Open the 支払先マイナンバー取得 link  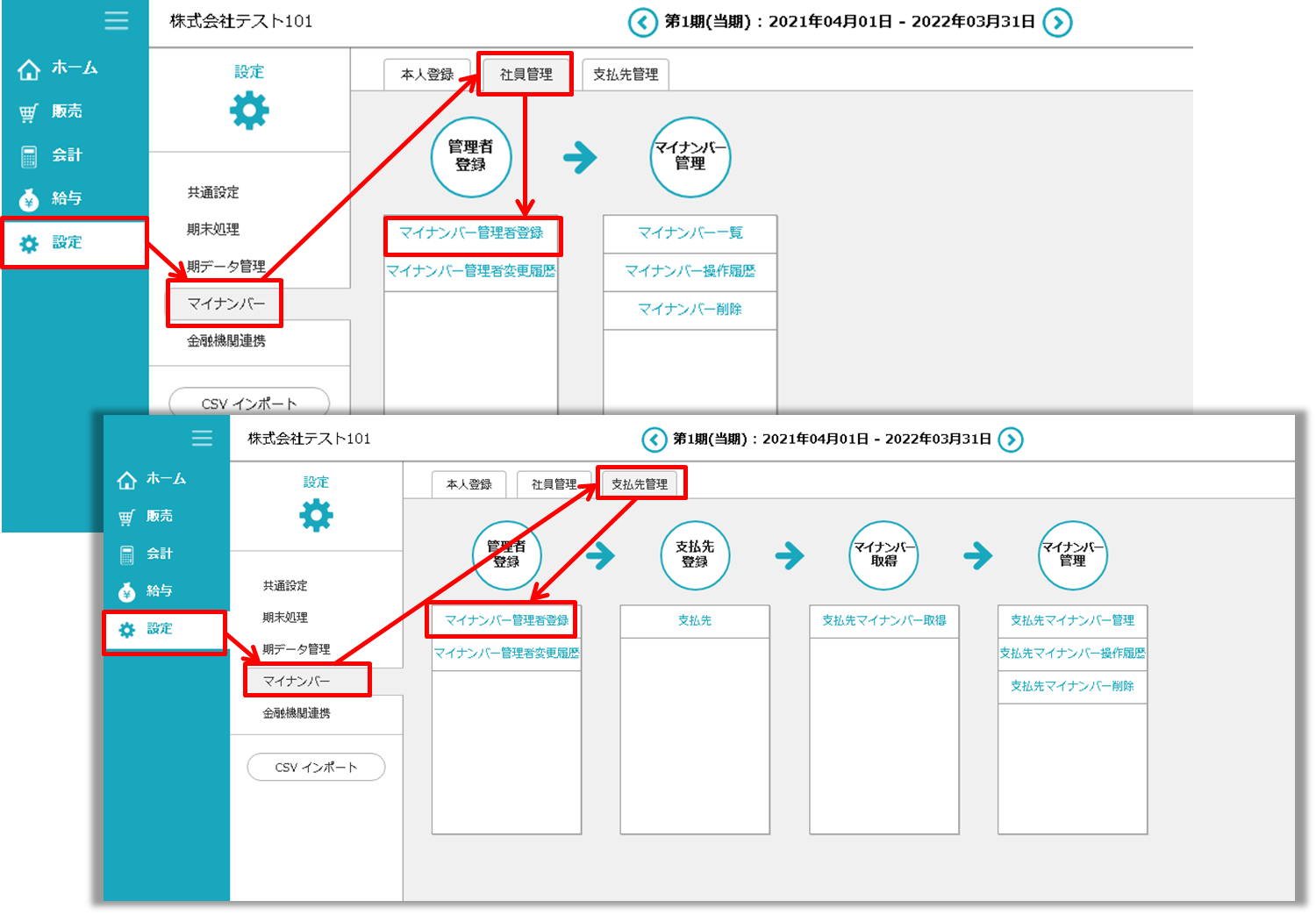(x=883, y=620)
